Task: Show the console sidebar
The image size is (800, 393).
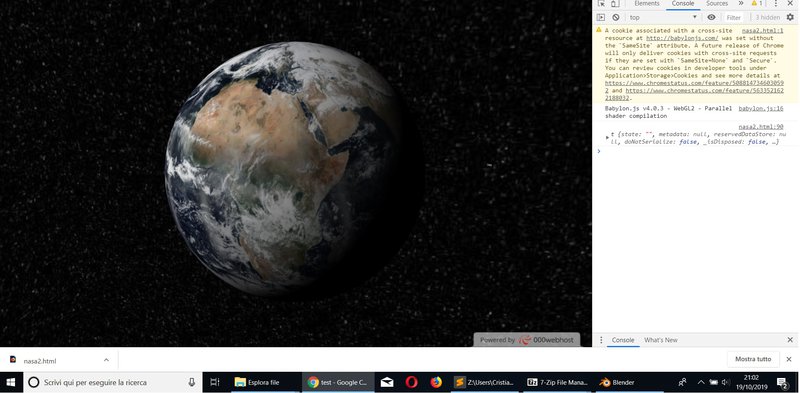Action: (601, 17)
